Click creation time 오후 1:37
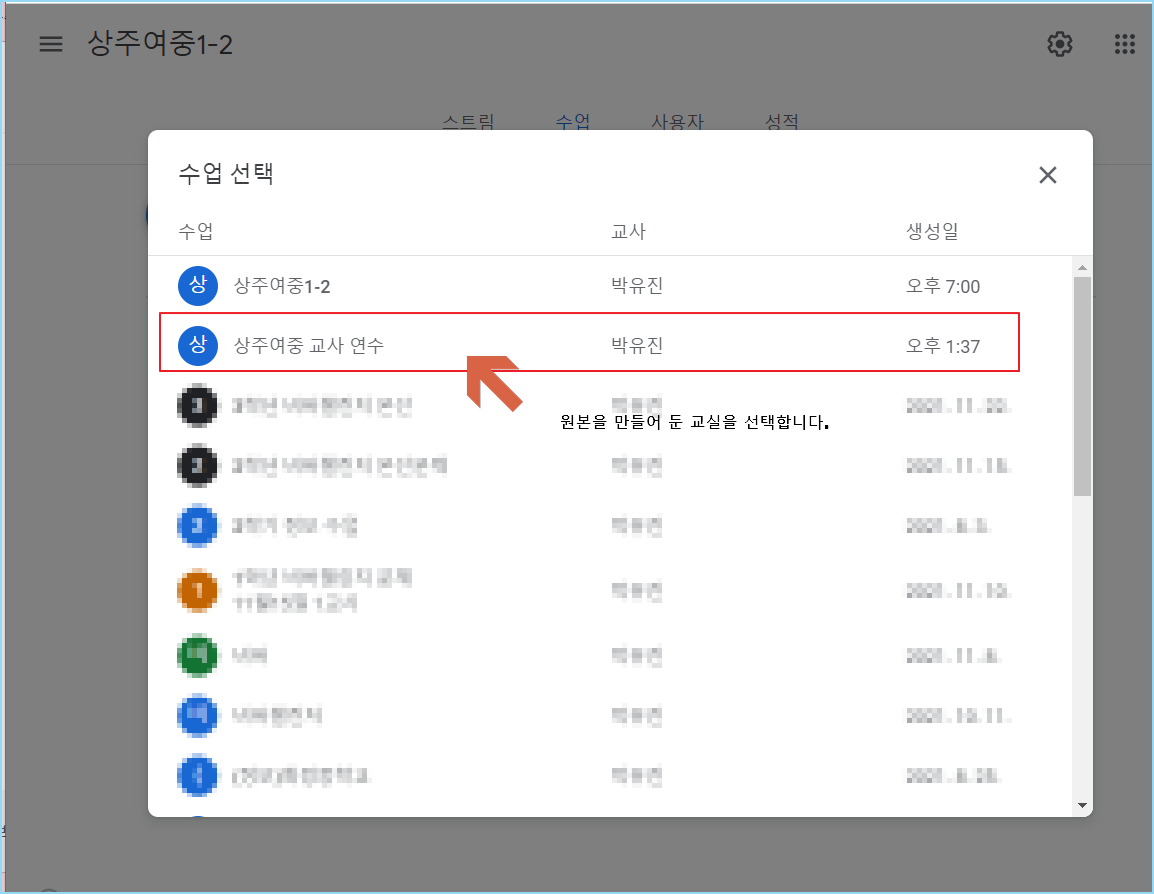 (x=943, y=346)
